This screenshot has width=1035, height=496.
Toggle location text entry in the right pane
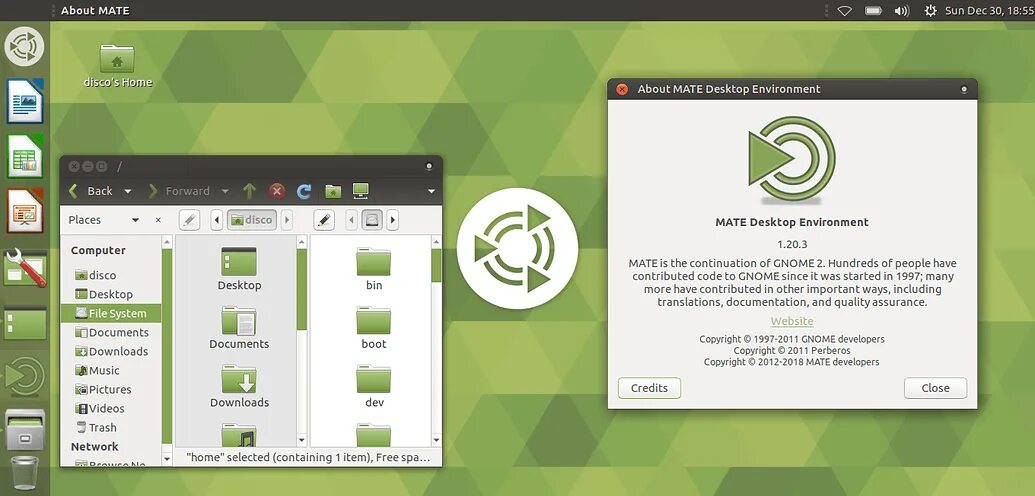click(323, 220)
